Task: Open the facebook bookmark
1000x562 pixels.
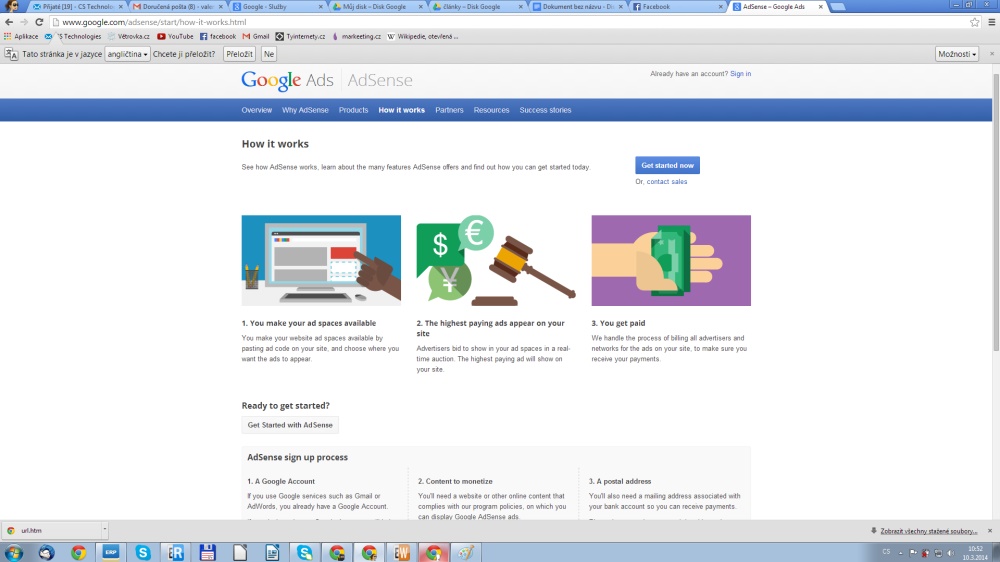Action: click(218, 36)
